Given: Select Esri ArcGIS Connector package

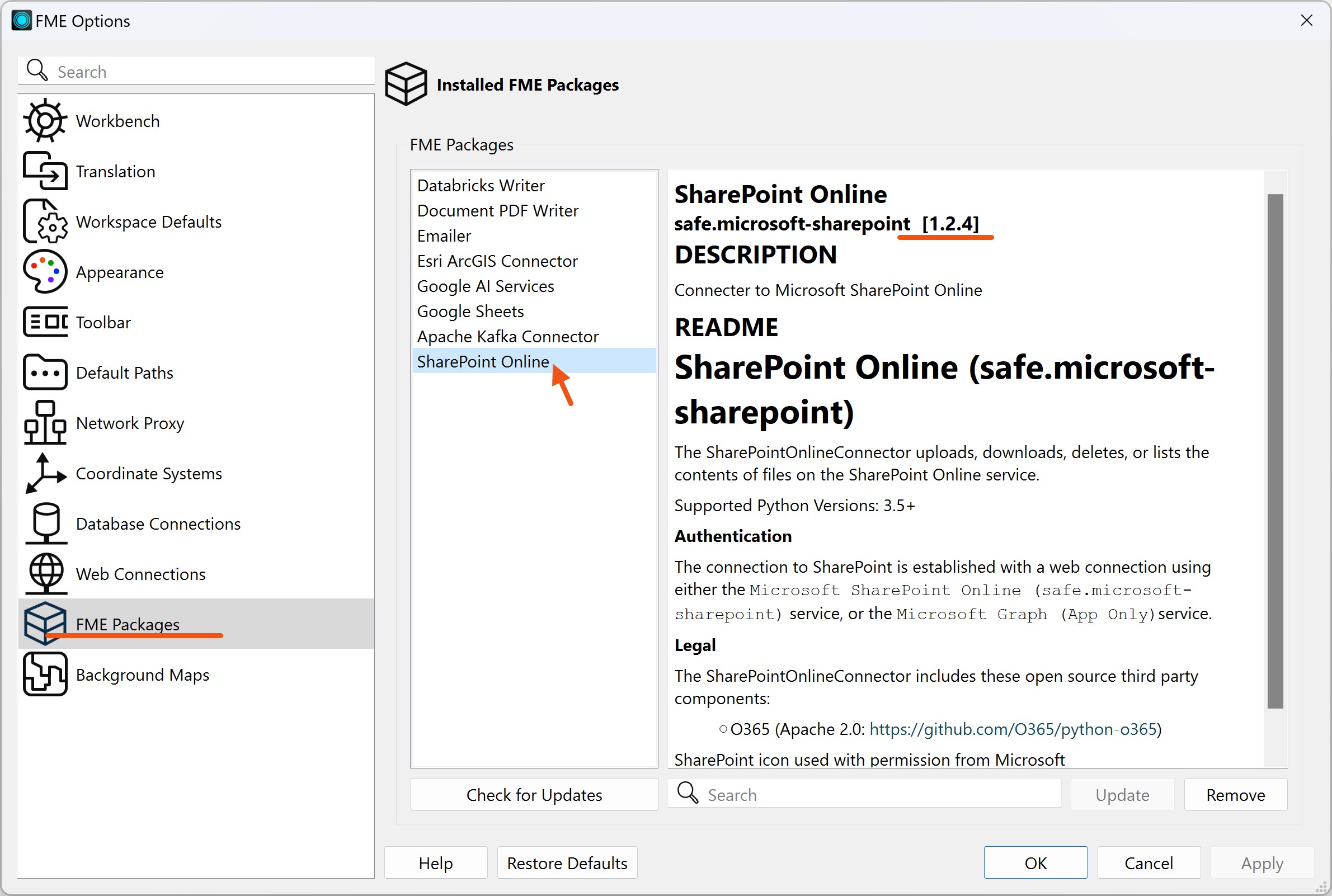Looking at the screenshot, I should [534, 261].
